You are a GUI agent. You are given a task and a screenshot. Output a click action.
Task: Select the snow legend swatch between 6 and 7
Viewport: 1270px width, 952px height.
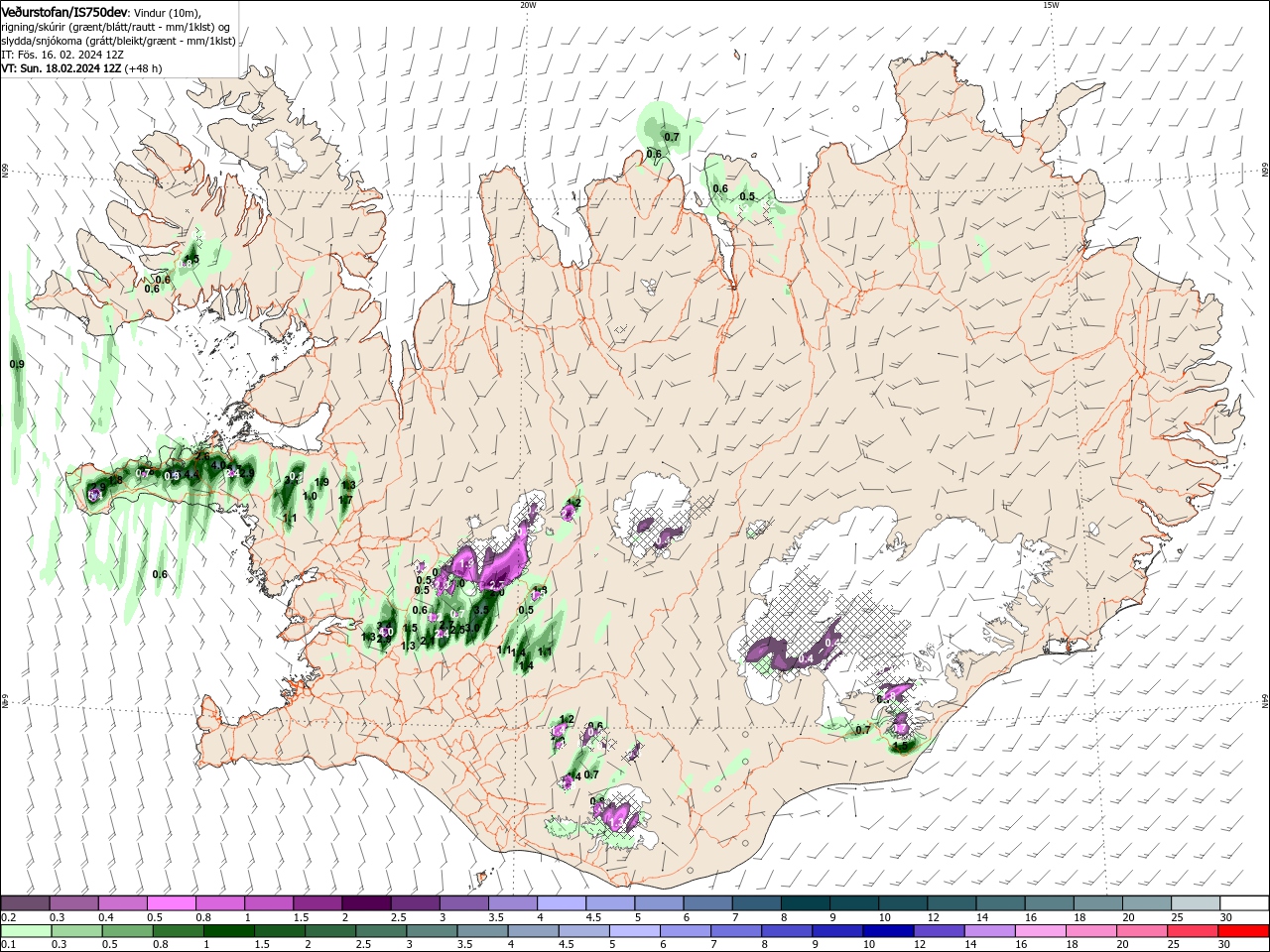706,903
